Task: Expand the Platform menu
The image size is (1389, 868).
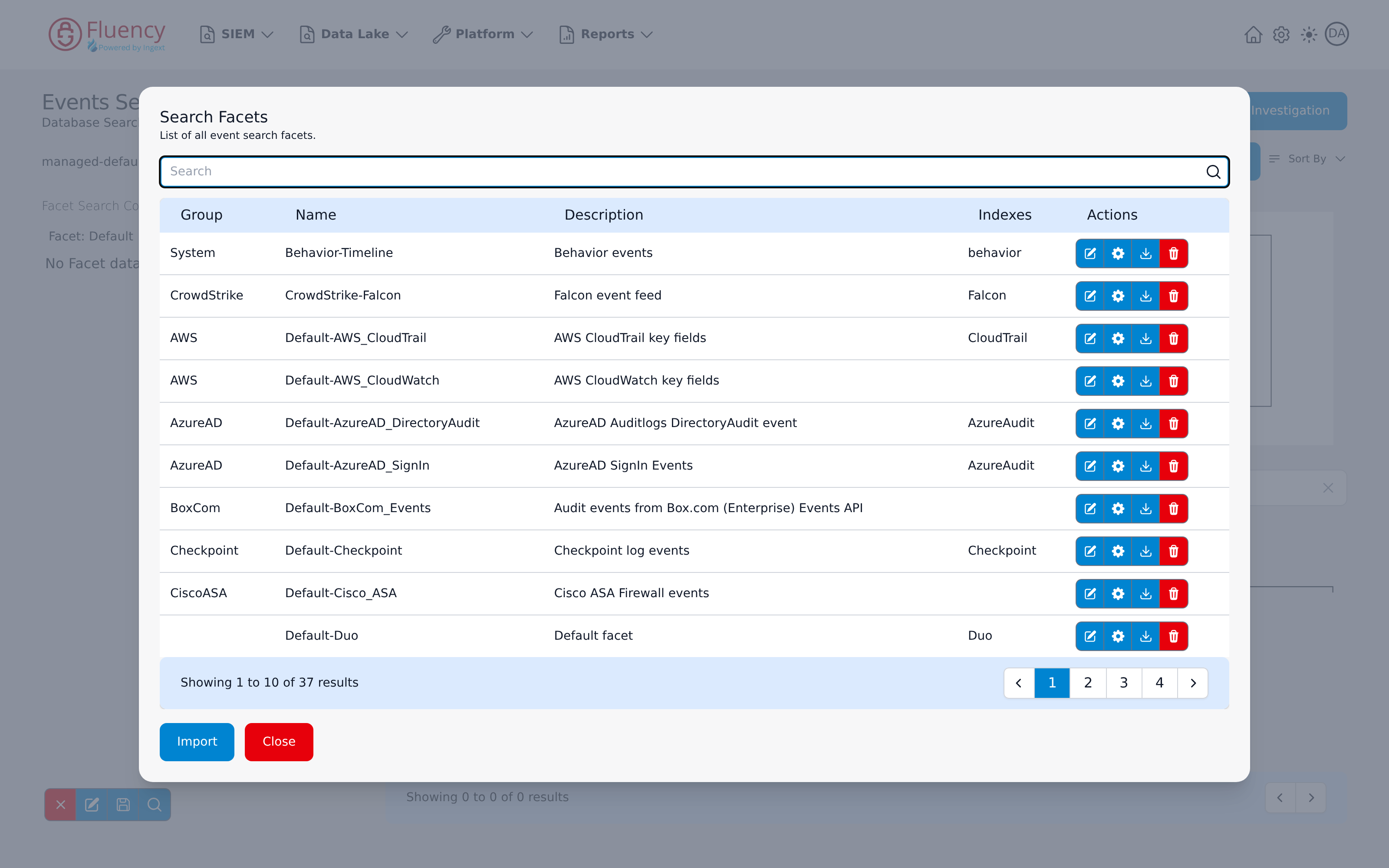Action: (x=483, y=34)
